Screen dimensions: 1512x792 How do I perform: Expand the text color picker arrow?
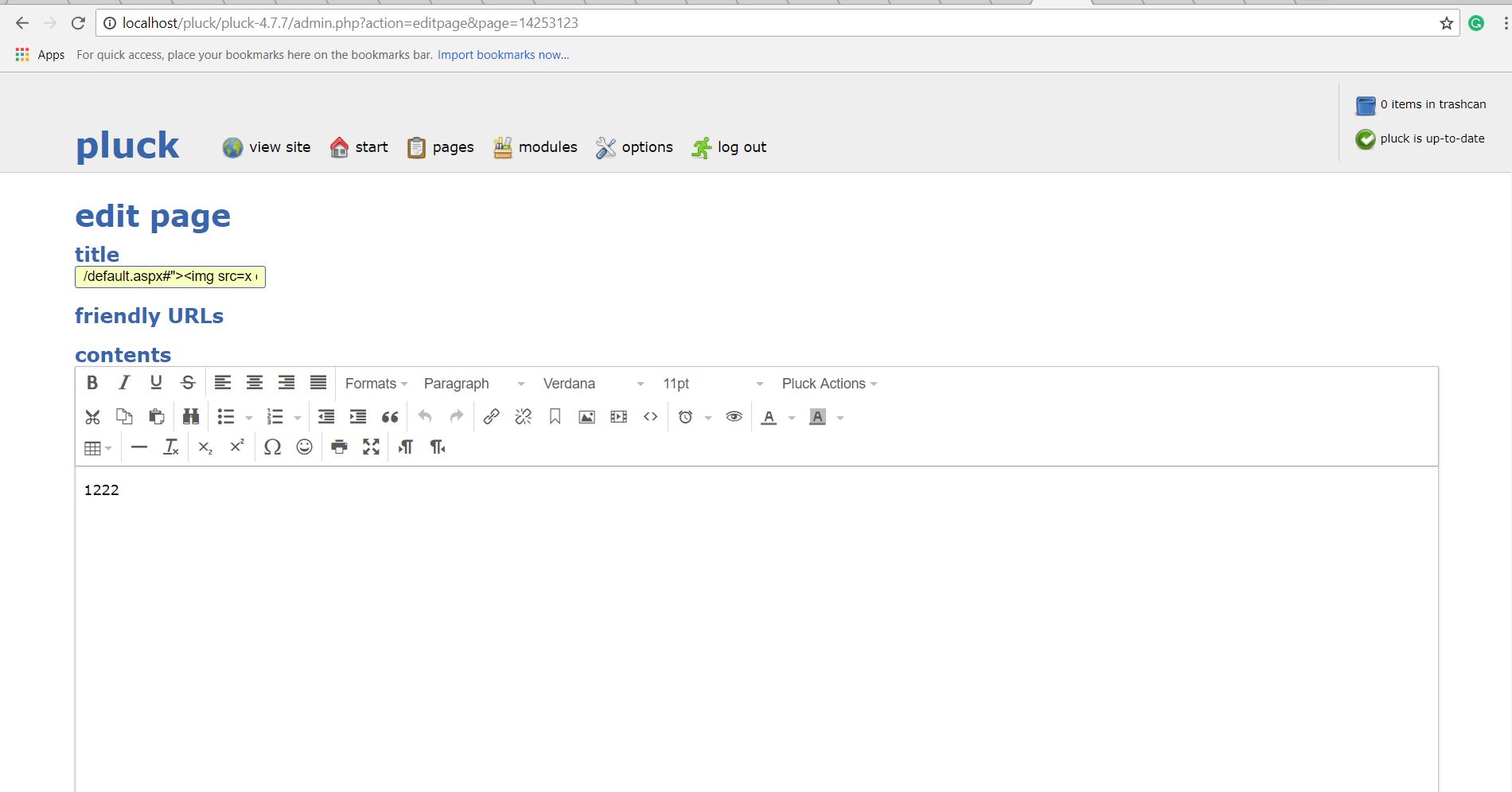click(x=792, y=417)
